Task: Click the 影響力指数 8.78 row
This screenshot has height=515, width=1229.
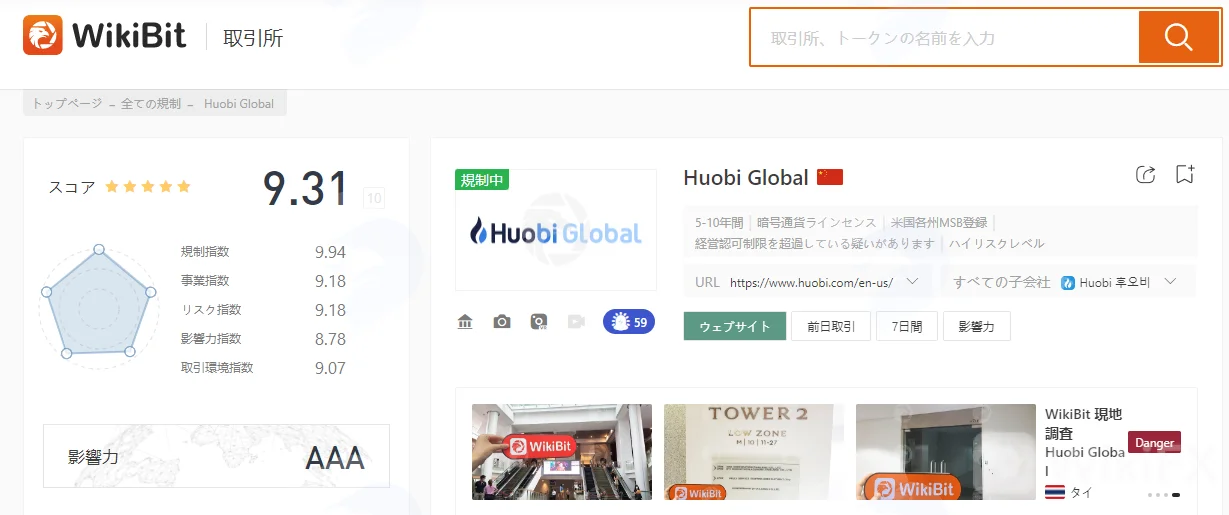Action: click(x=263, y=339)
